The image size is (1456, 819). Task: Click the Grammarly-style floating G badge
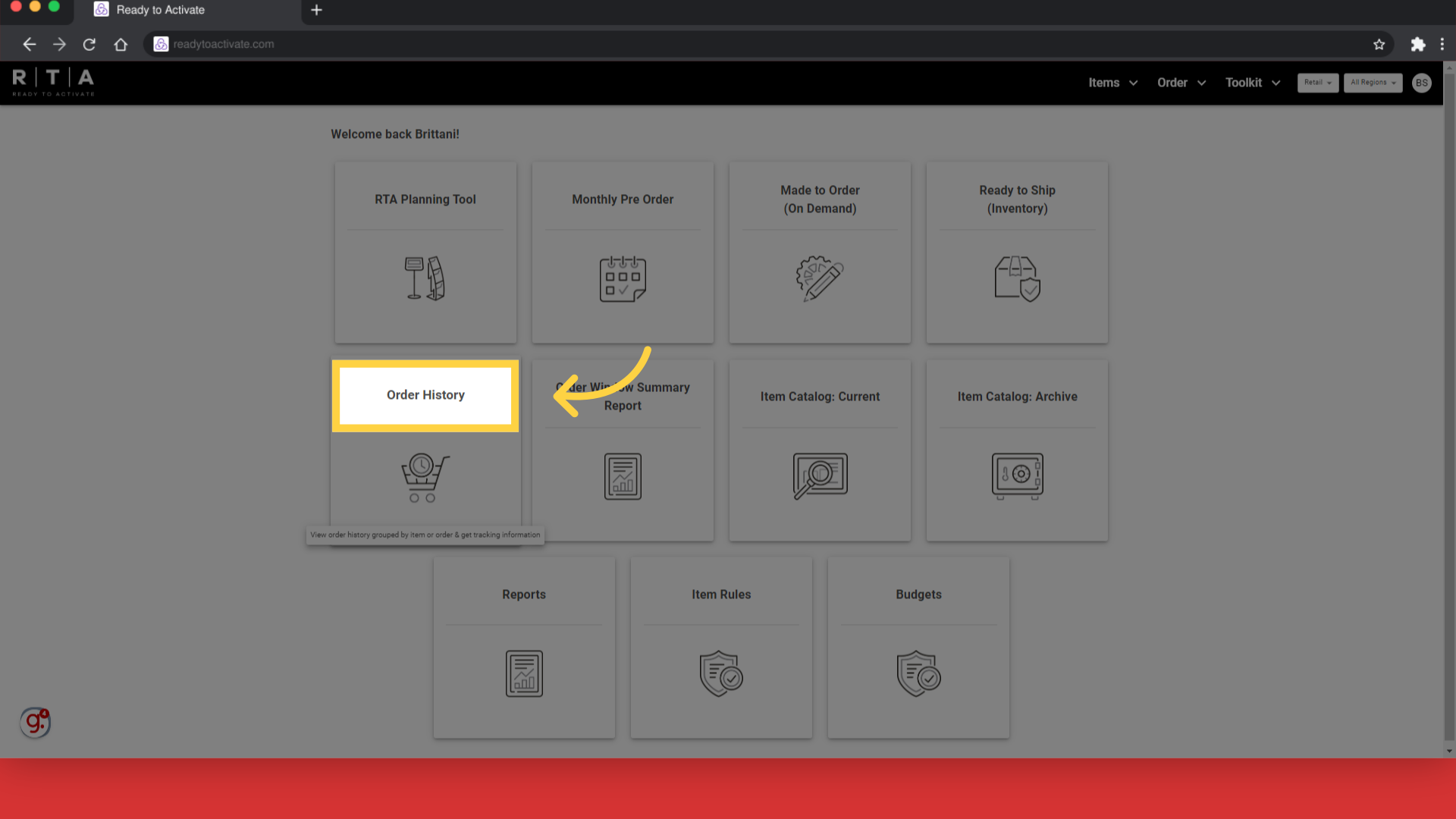[x=35, y=723]
